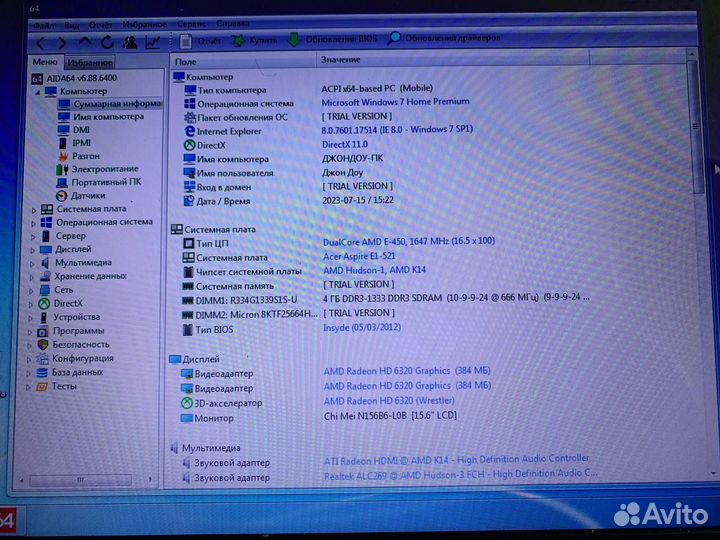Screen dimensions: 720x540
Task: Open the Избранное menu in menu bar
Action: 144,24
